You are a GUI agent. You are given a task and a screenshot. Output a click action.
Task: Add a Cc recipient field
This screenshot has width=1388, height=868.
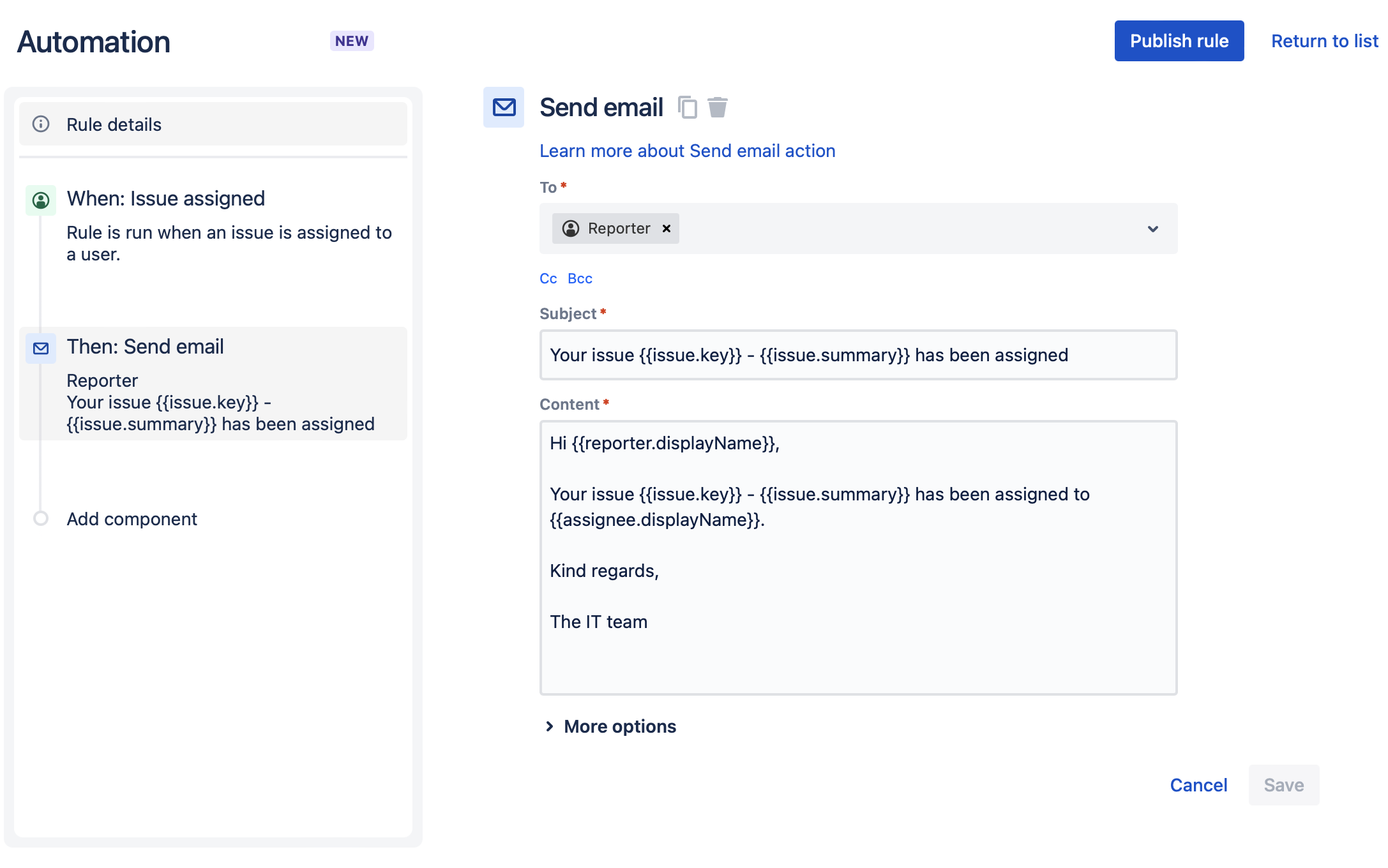tap(548, 278)
